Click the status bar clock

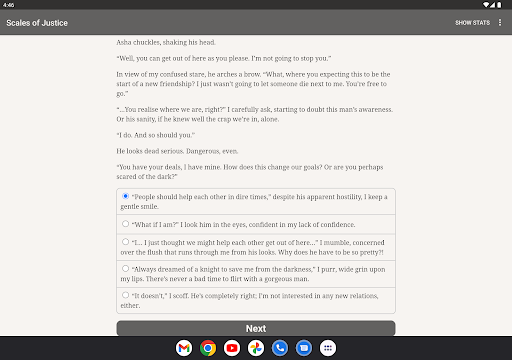coord(9,5)
